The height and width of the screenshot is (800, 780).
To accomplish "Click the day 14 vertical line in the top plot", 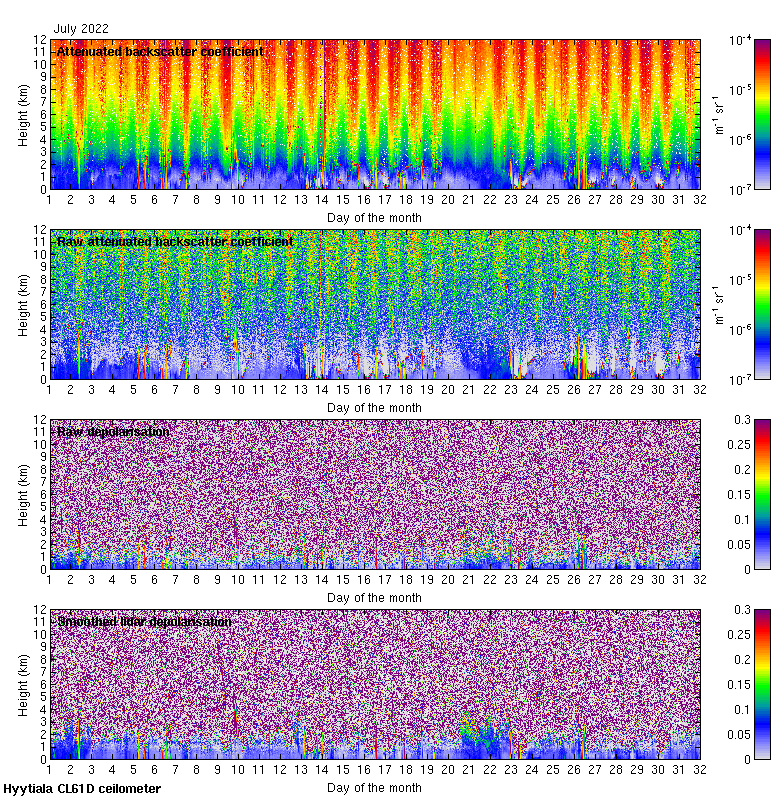I will (324, 114).
